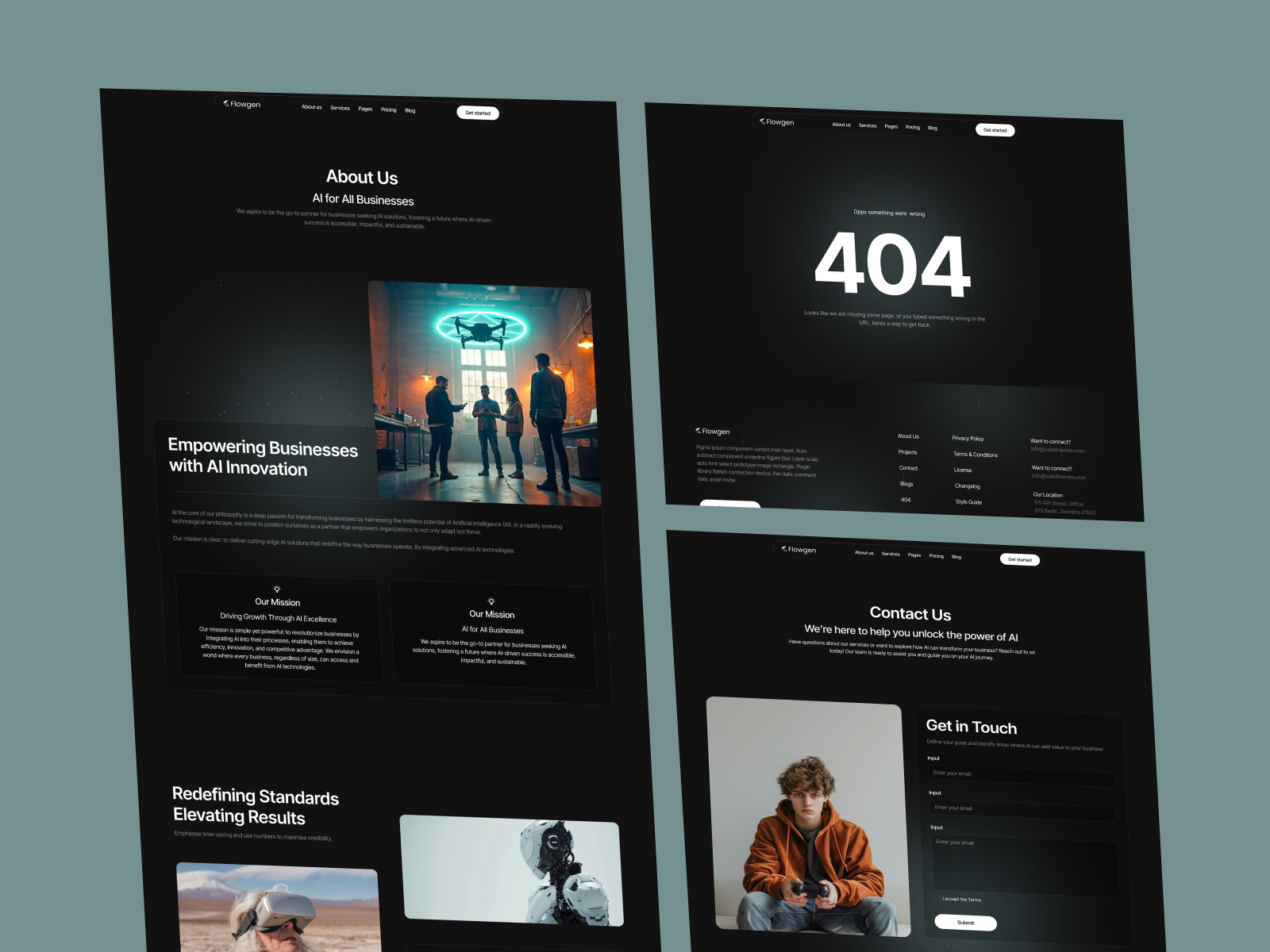This screenshot has width=1270, height=952.
Task: Open Pages in About Us page navbar
Action: click(x=365, y=109)
